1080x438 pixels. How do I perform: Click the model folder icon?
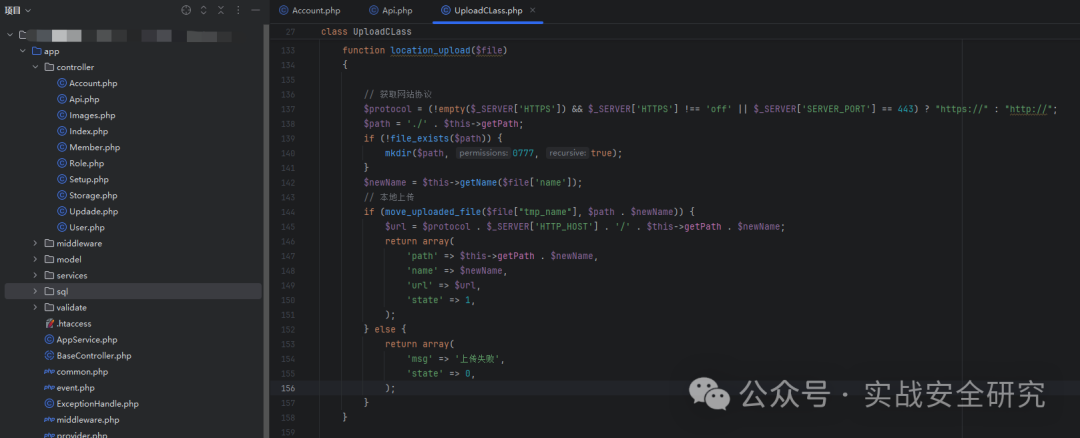pyautogui.click(x=49, y=260)
